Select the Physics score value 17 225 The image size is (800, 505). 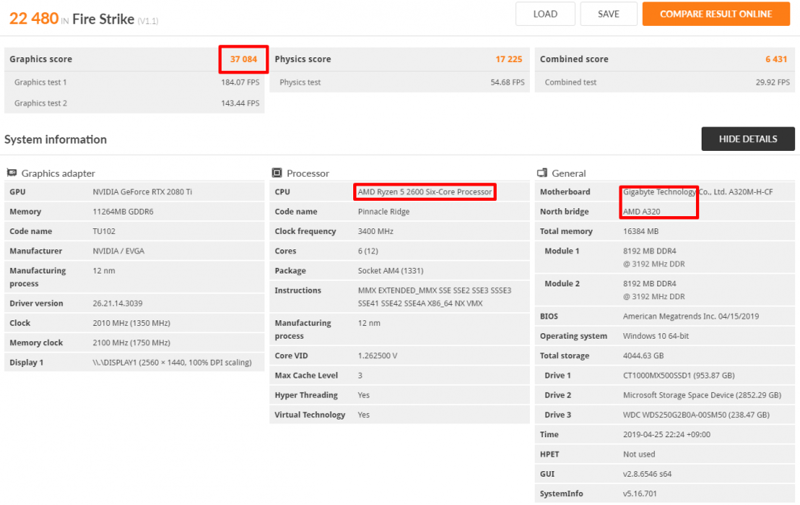point(509,59)
